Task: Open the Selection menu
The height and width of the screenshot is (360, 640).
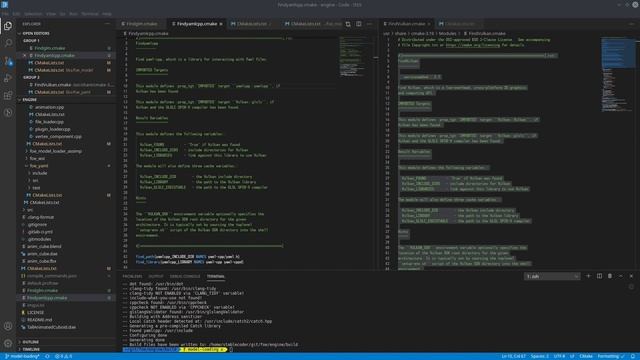Action: (33, 13)
